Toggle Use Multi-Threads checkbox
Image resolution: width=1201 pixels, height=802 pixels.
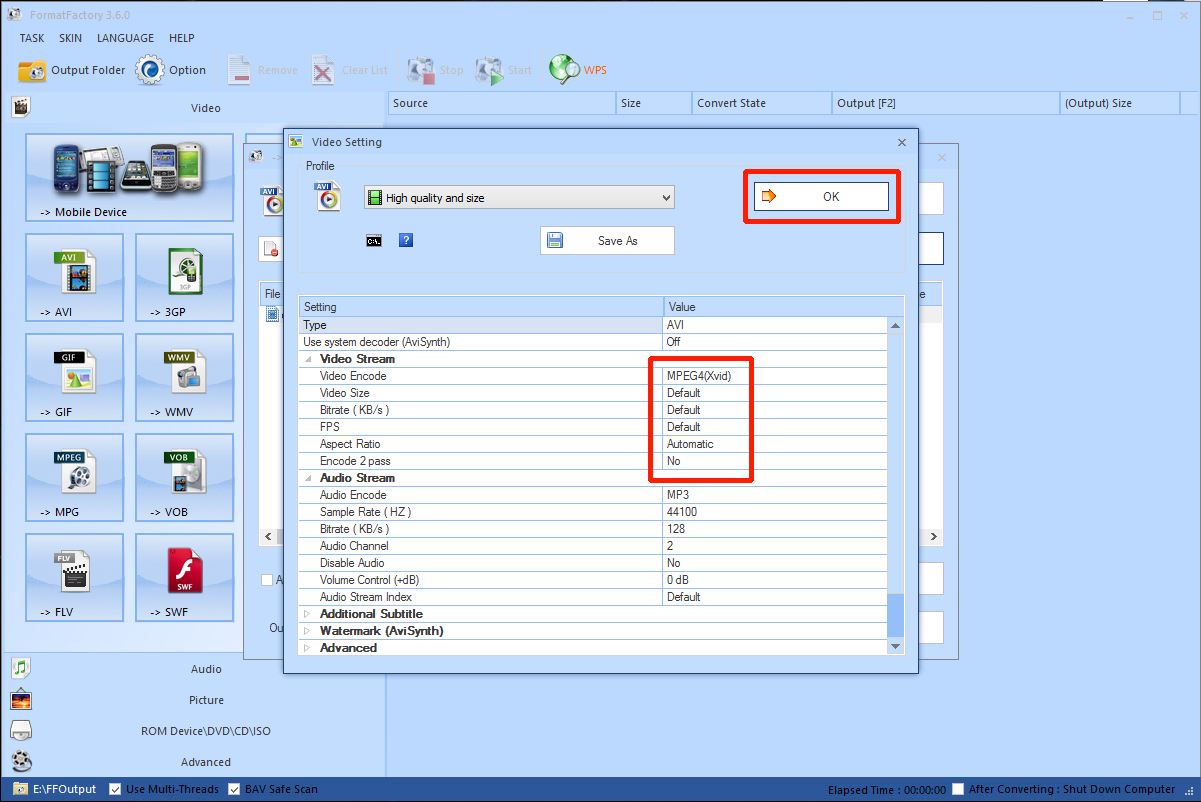pos(115,789)
